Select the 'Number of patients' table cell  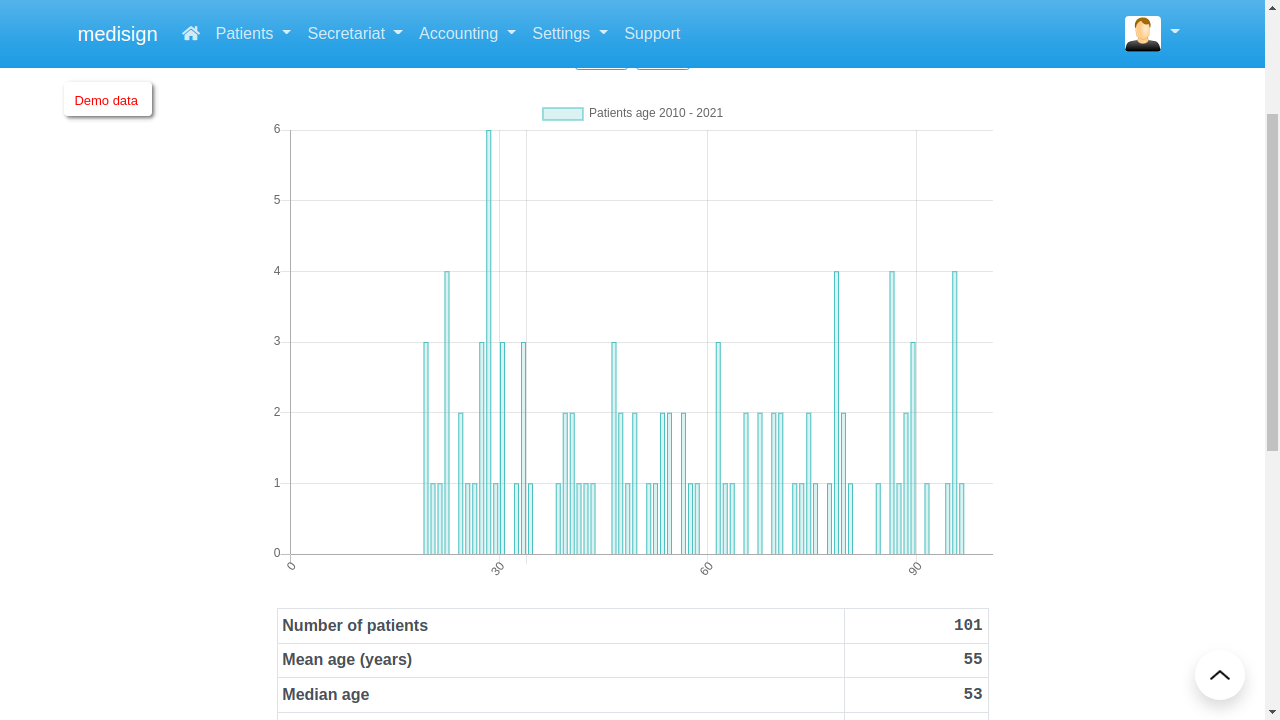click(561, 626)
